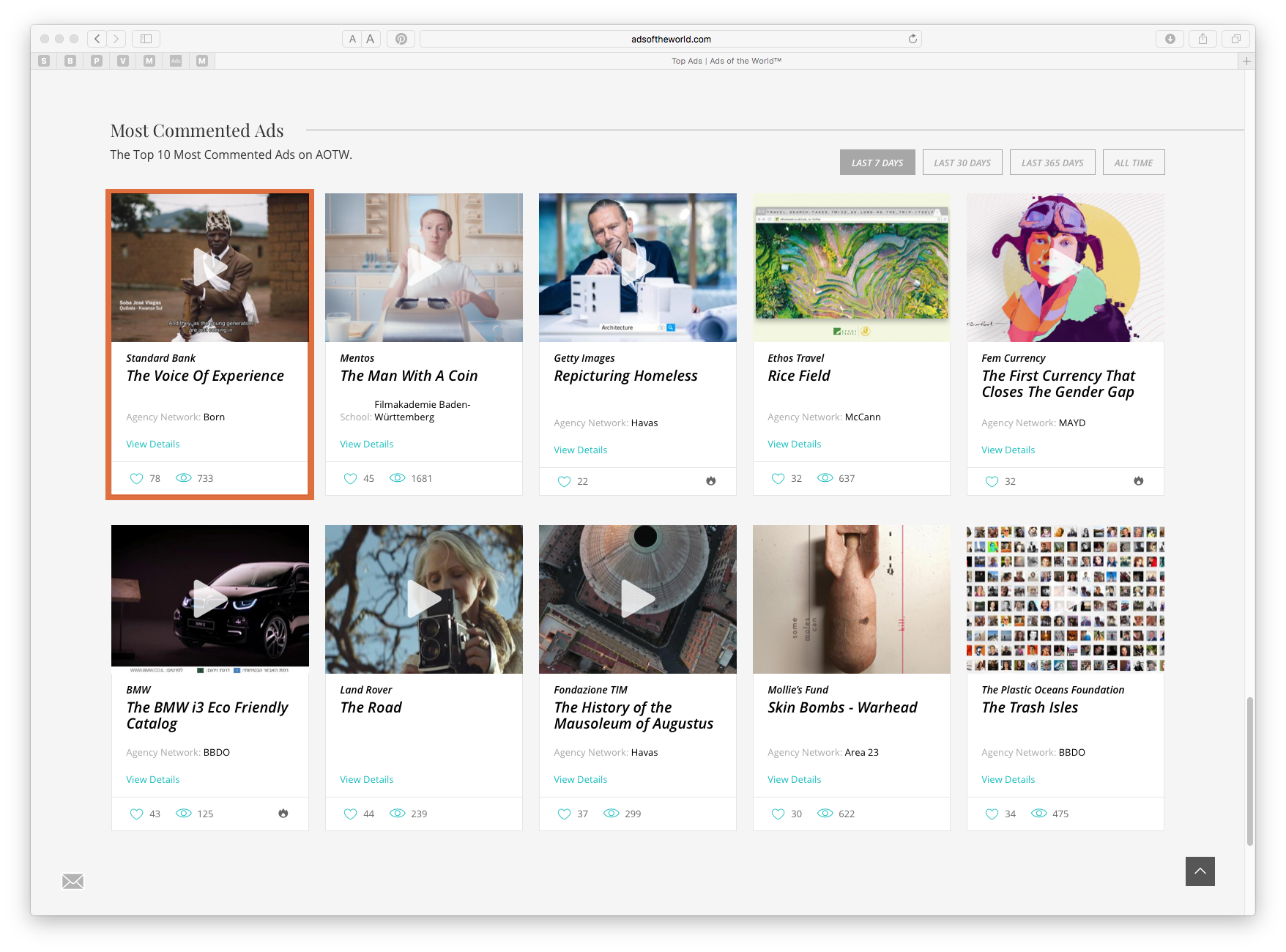Open Skin Bombs - Warhead title link
This screenshot has width=1286, height=952.
pos(842,707)
